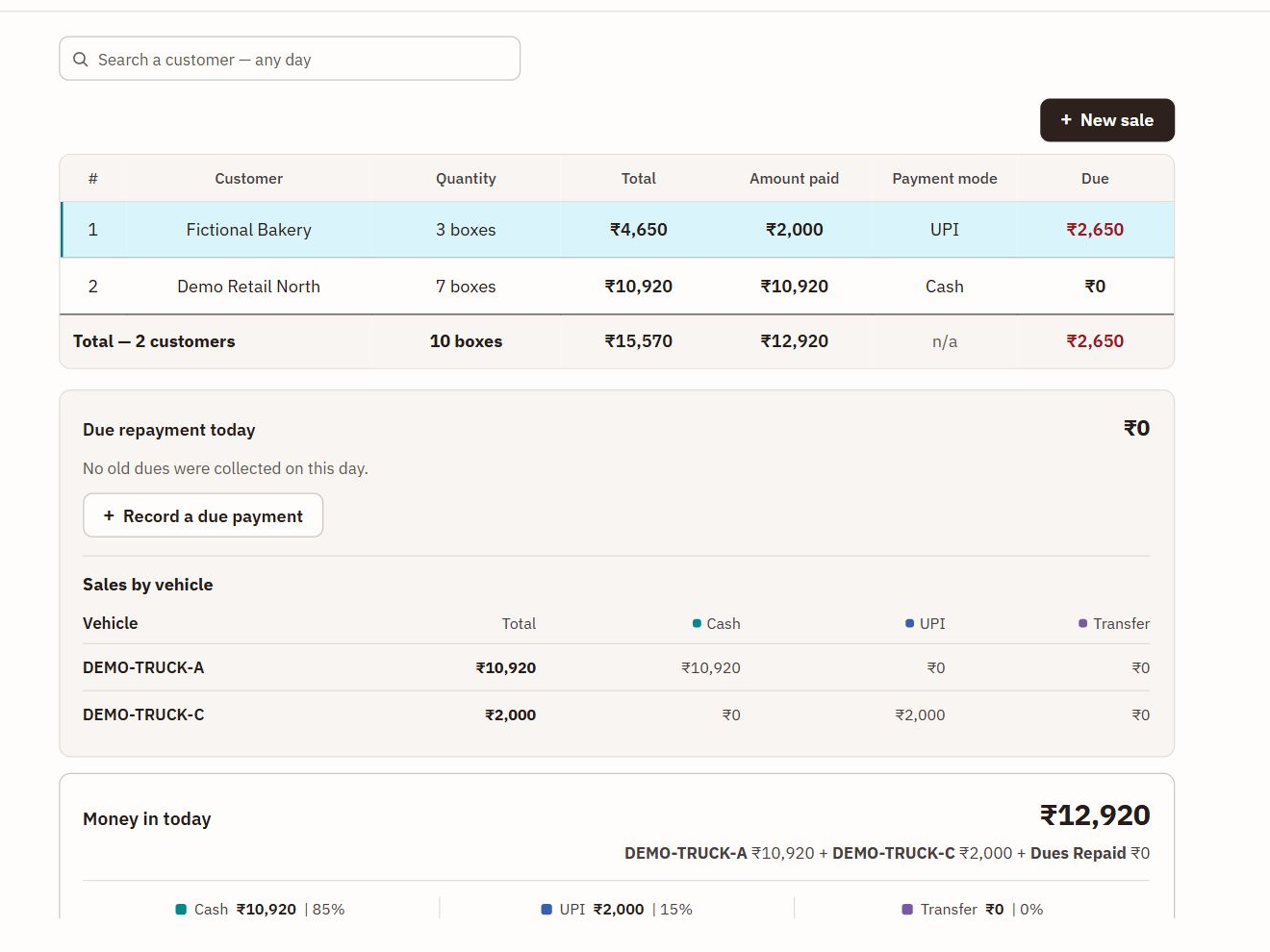Click the UPI ₹2,000 15% summary
This screenshot has height=952, width=1270.
pos(617,910)
